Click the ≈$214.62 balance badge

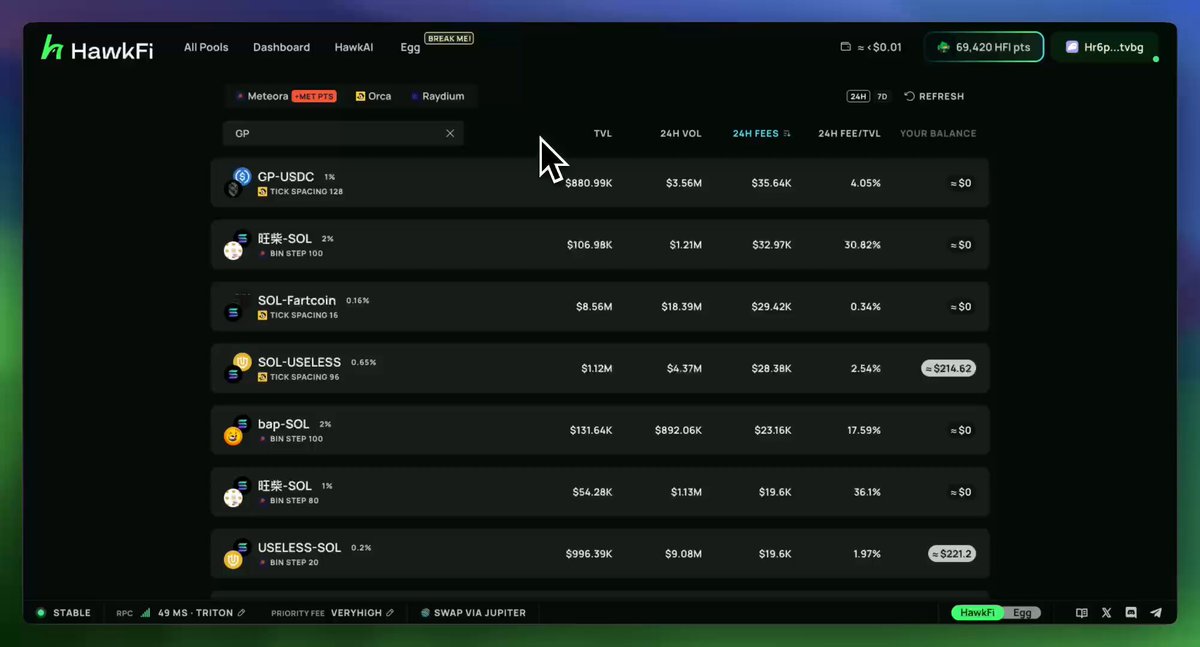pyautogui.click(x=949, y=368)
